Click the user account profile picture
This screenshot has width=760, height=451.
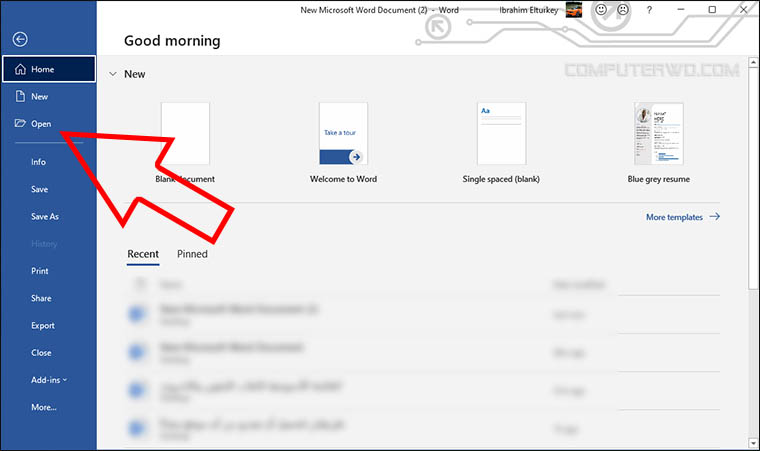(x=574, y=10)
